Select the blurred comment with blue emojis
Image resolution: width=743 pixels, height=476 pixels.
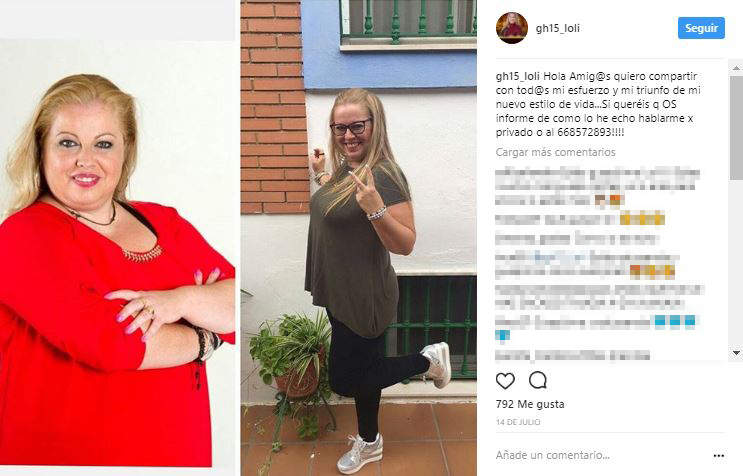pos(596,328)
